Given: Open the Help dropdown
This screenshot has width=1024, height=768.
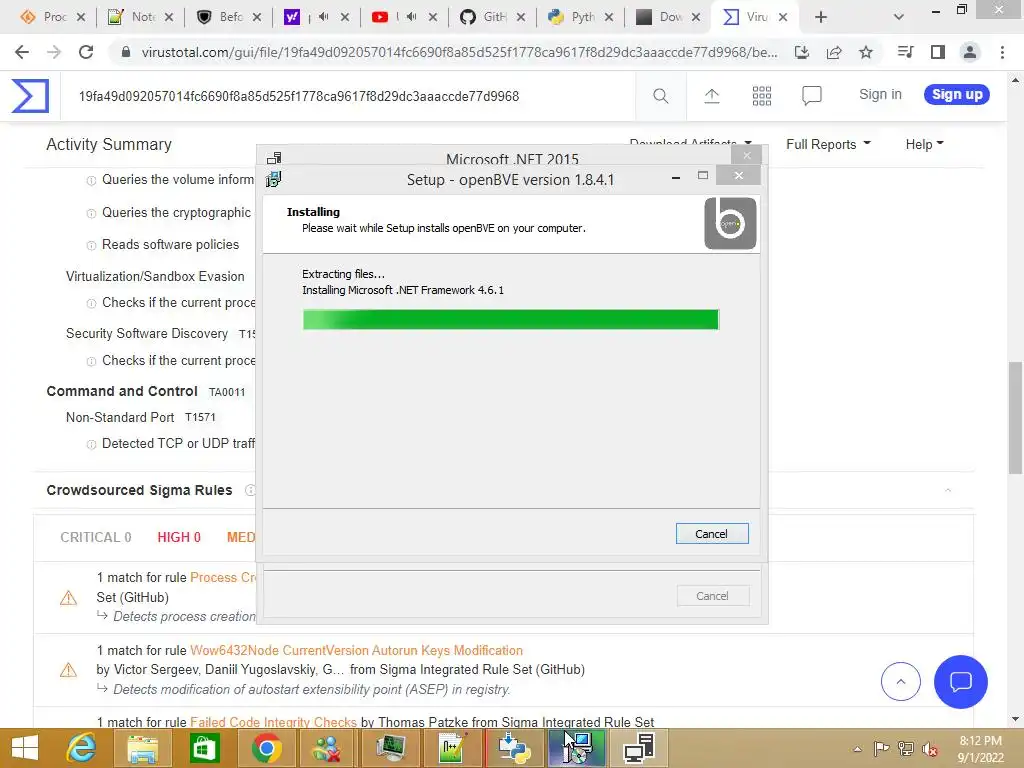Looking at the screenshot, I should click(x=924, y=144).
